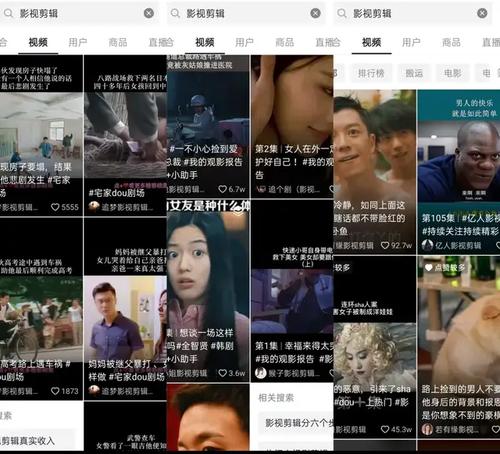Screen dimensions: 500x454
Task: Clear the search text in the left screen
Action: pos(149,13)
